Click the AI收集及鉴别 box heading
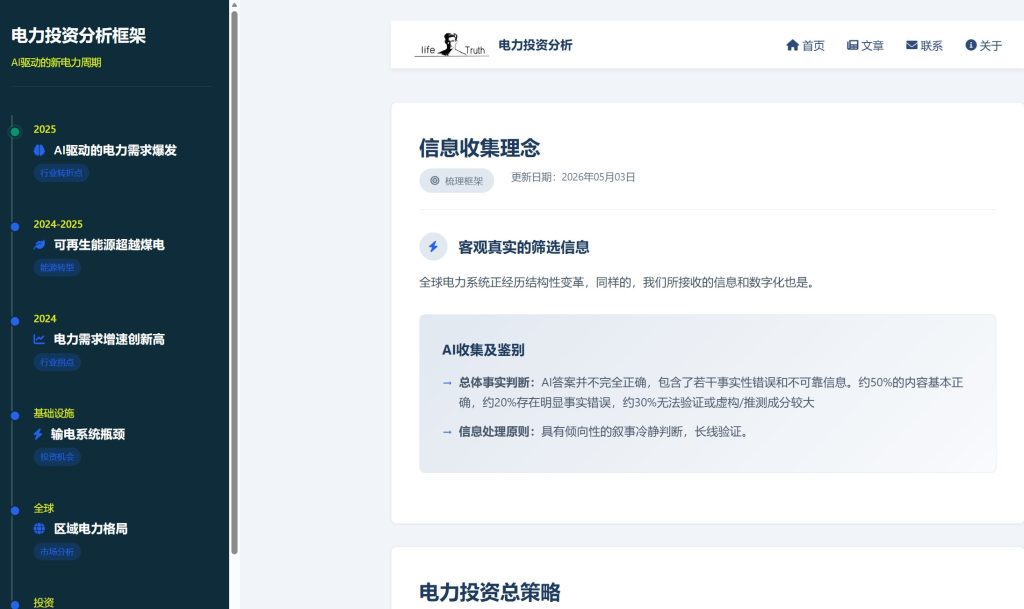The height and width of the screenshot is (609, 1024). (x=483, y=350)
